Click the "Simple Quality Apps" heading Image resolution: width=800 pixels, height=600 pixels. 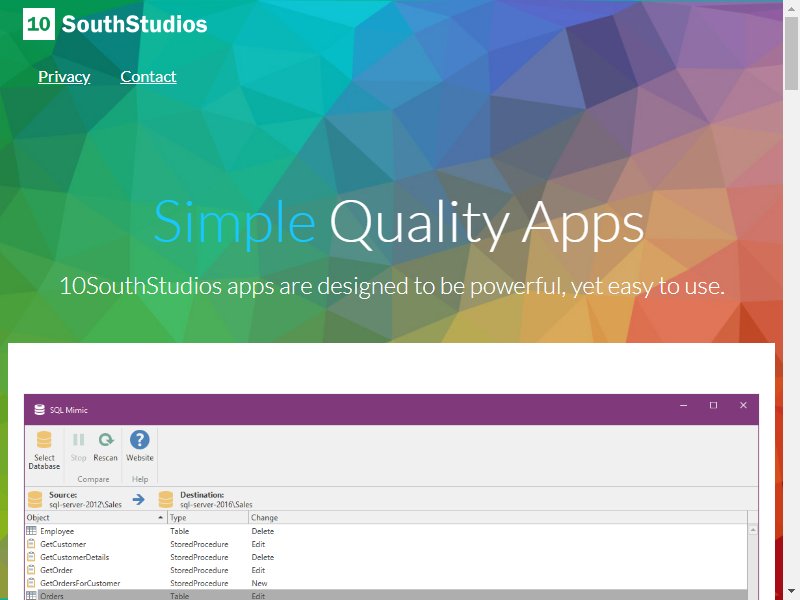[x=399, y=223]
